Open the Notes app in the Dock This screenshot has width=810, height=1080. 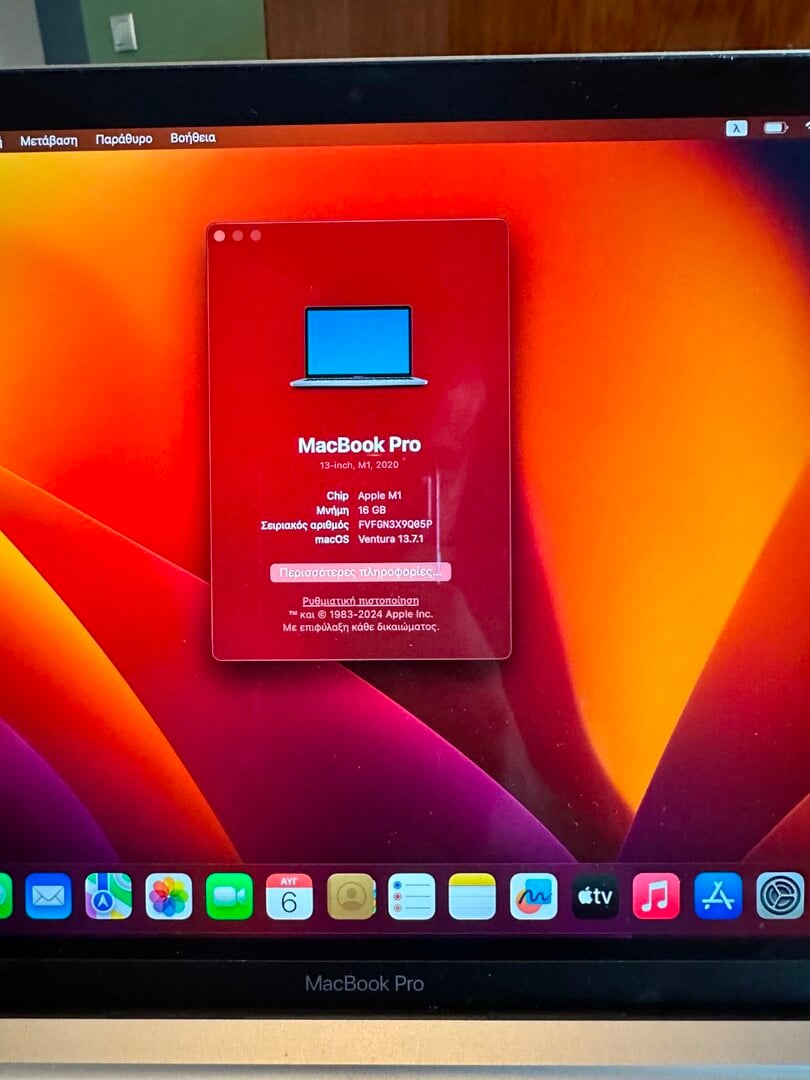(472, 896)
